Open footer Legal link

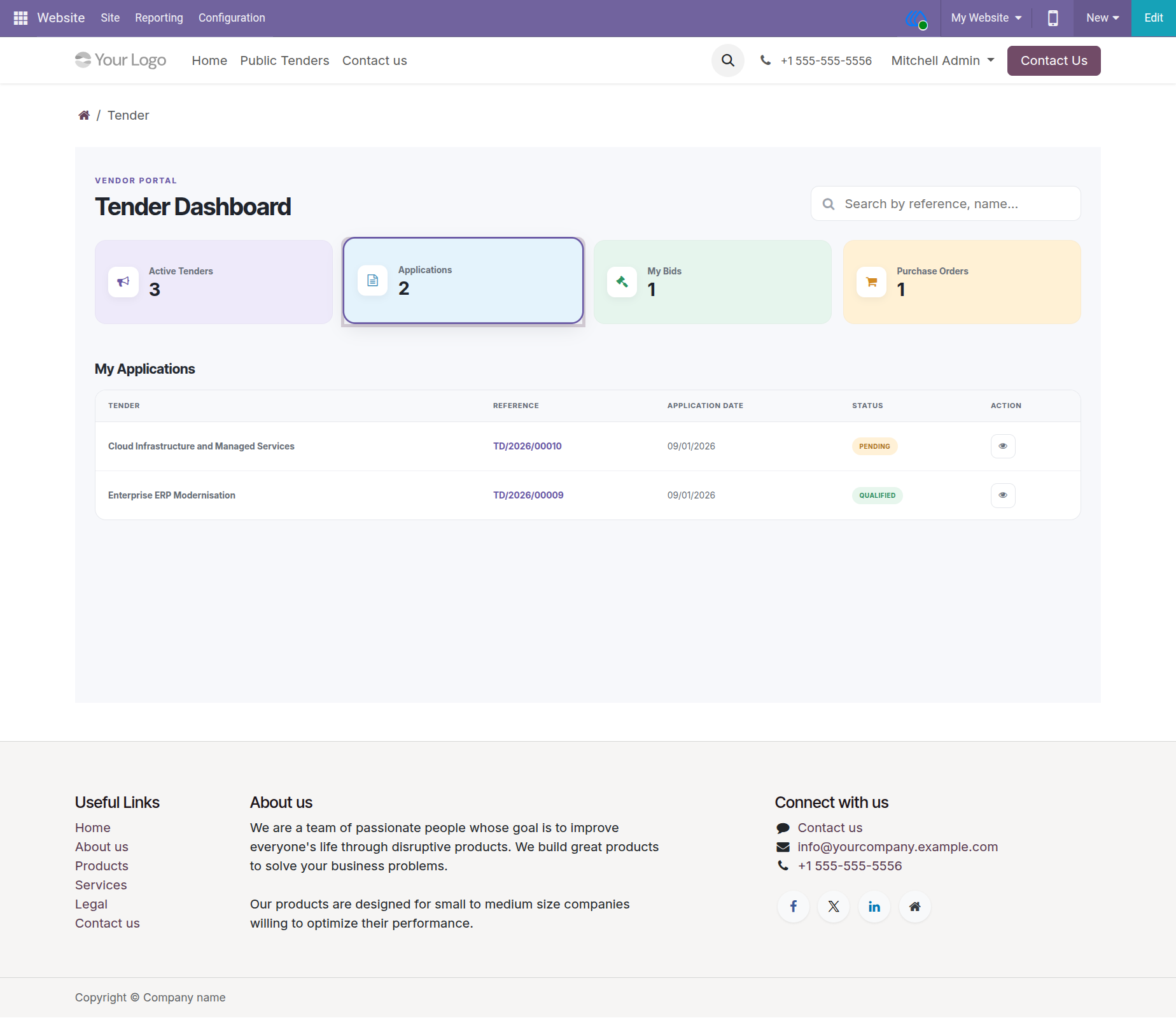point(91,904)
